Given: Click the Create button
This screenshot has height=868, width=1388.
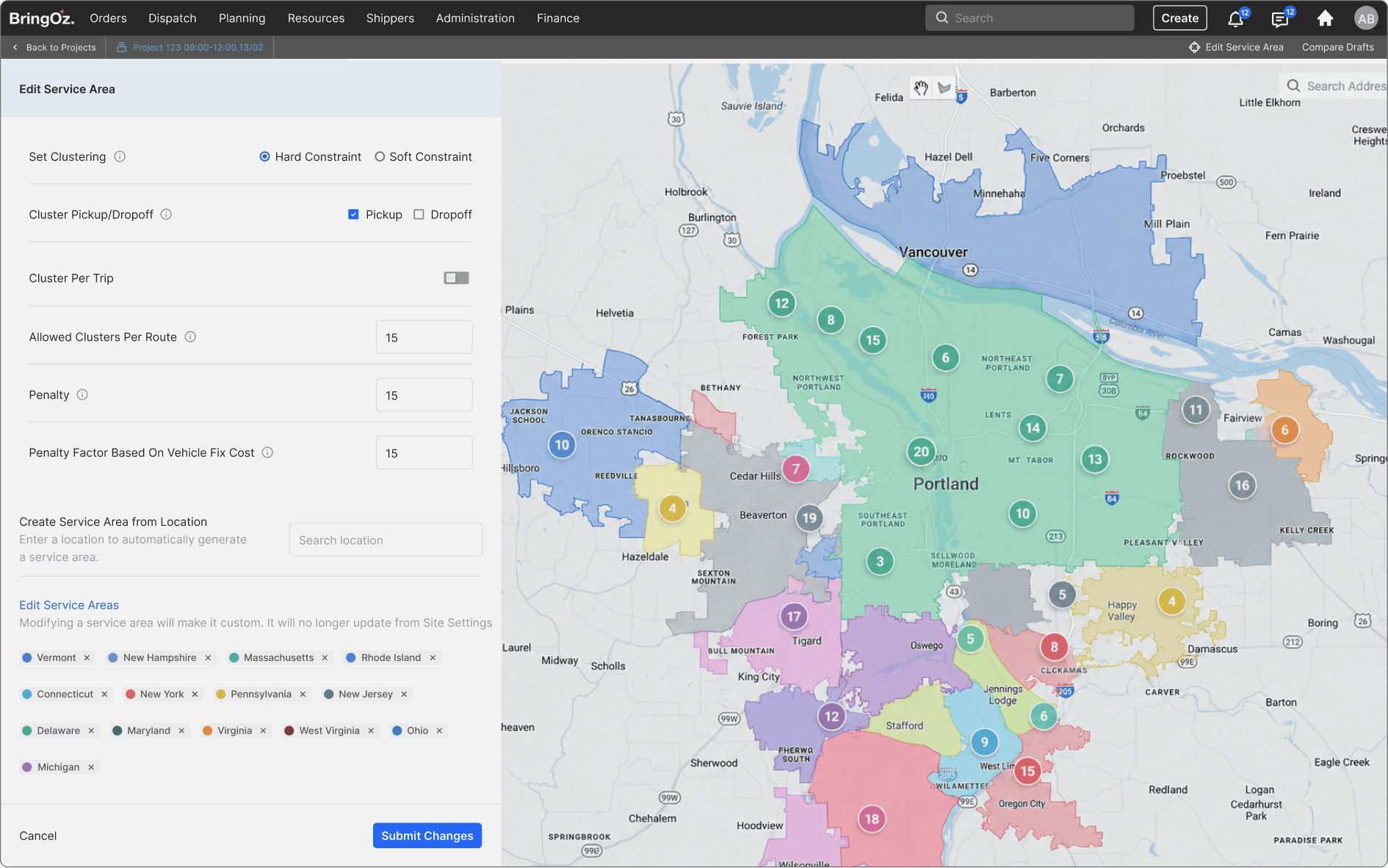Looking at the screenshot, I should [x=1179, y=18].
